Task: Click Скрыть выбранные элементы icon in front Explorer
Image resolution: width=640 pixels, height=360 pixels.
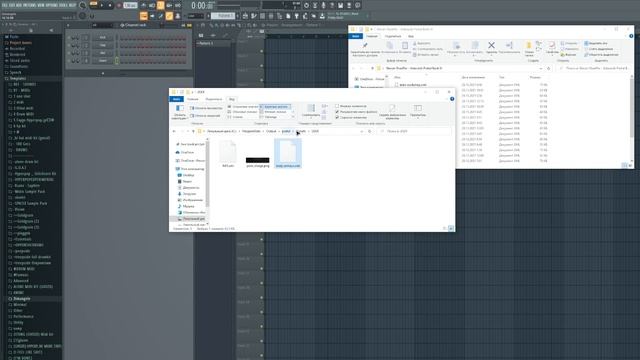Action: pos(392,108)
